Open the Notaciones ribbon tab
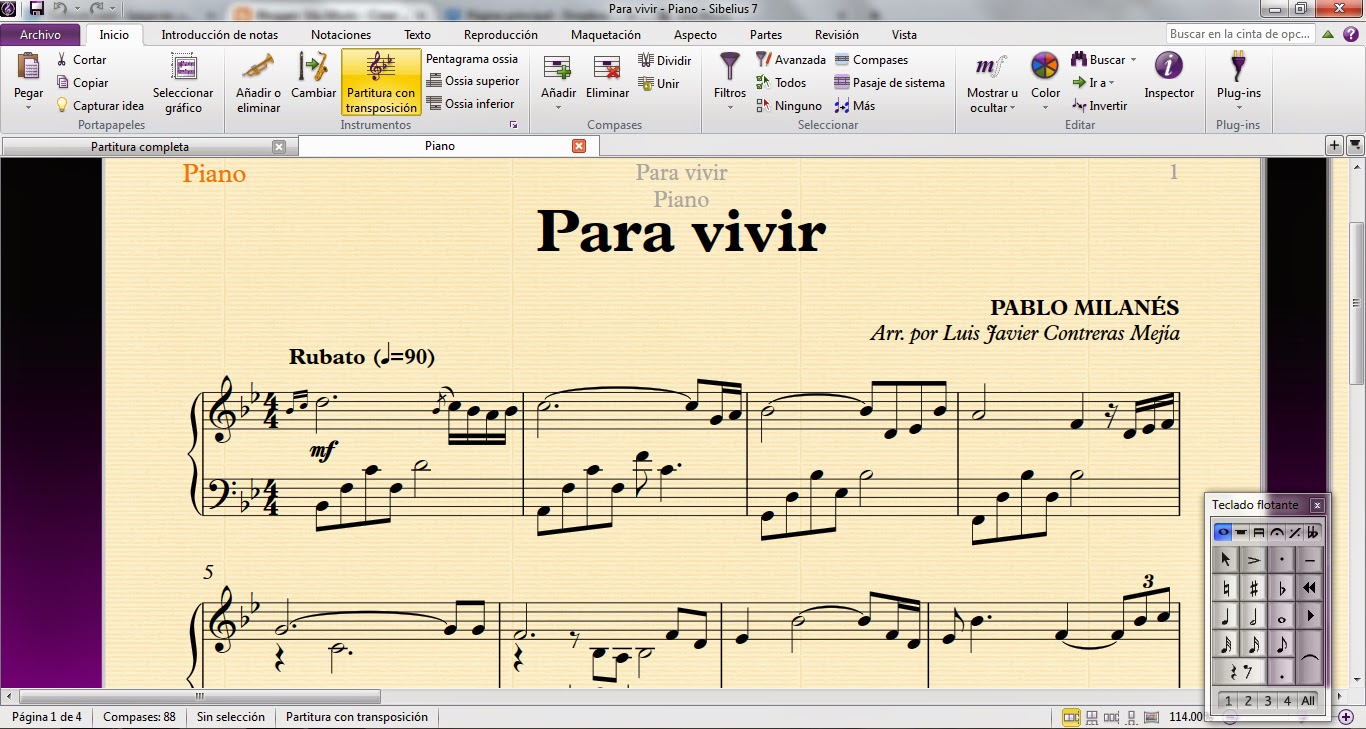This screenshot has width=1366, height=729. (341, 34)
